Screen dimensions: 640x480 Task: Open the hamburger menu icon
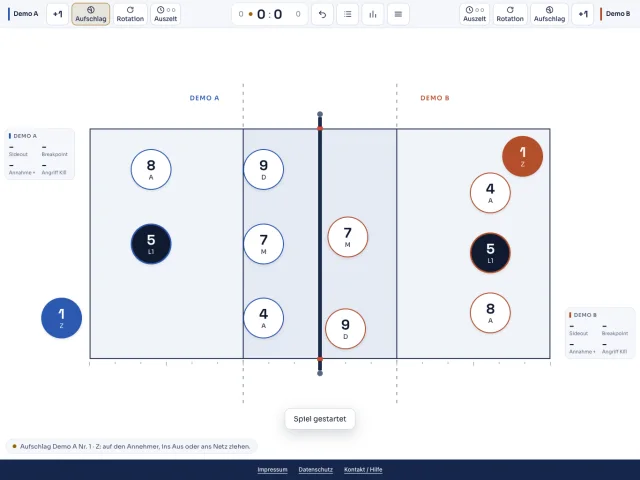(398, 14)
